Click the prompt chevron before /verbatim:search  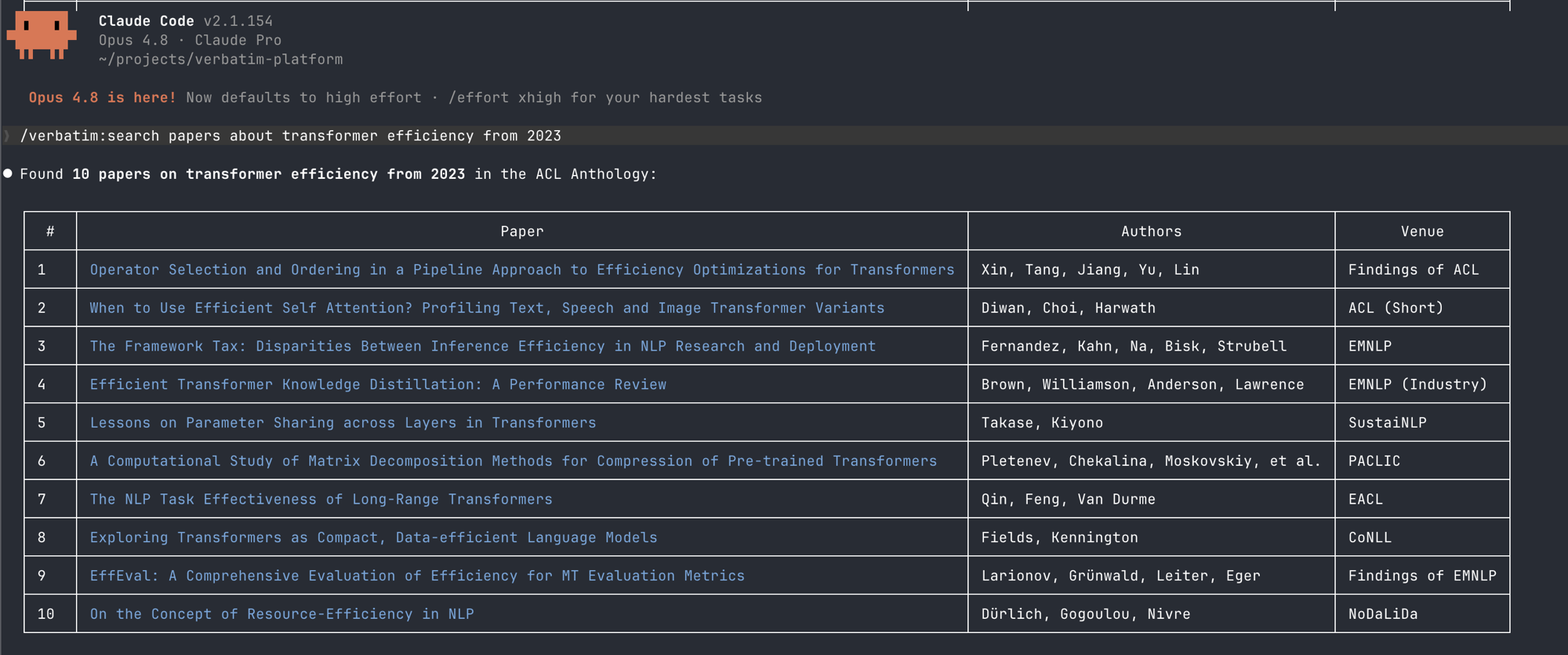7,136
